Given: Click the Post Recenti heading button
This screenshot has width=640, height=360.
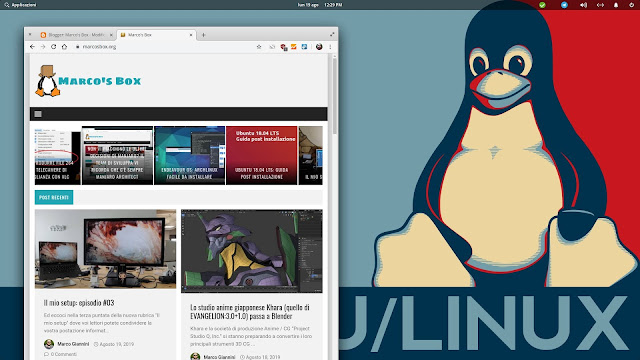Looking at the screenshot, I should (54, 197).
